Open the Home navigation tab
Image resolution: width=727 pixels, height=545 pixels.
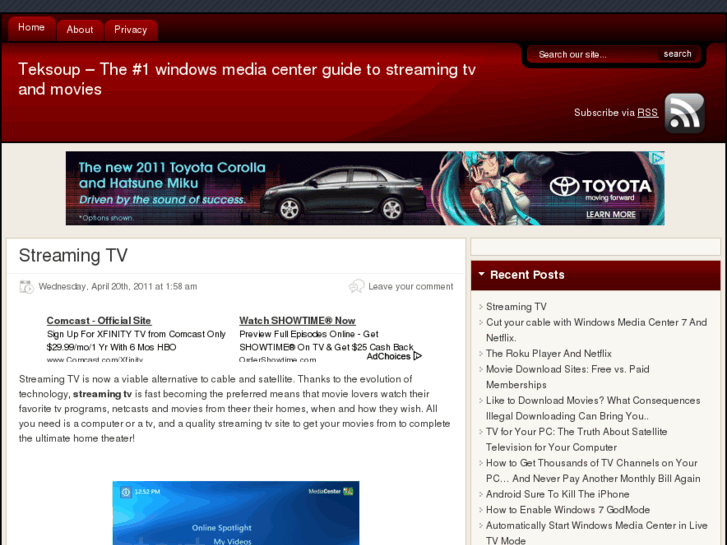pyautogui.click(x=32, y=28)
